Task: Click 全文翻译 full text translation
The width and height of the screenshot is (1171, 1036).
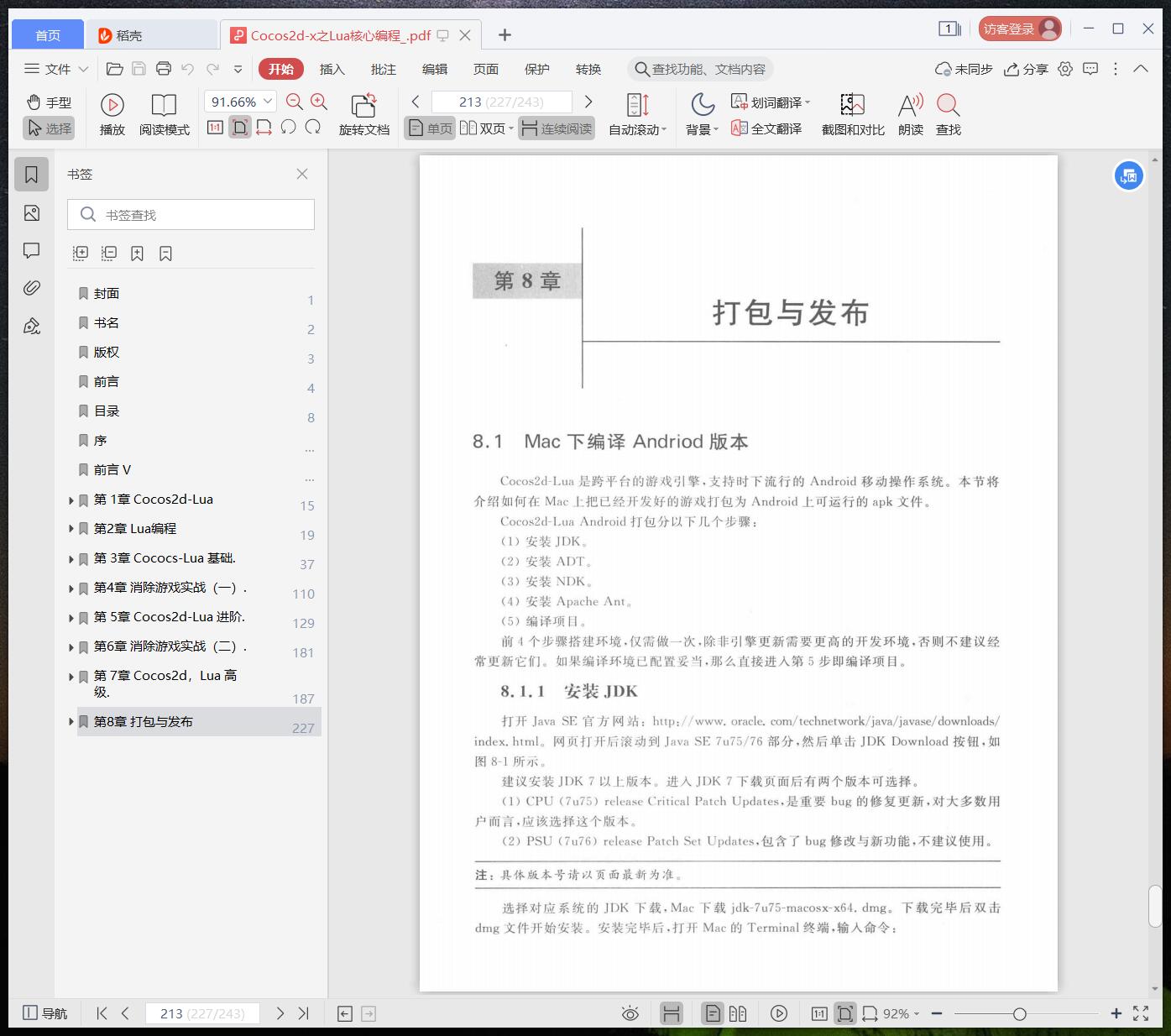Action: click(766, 128)
